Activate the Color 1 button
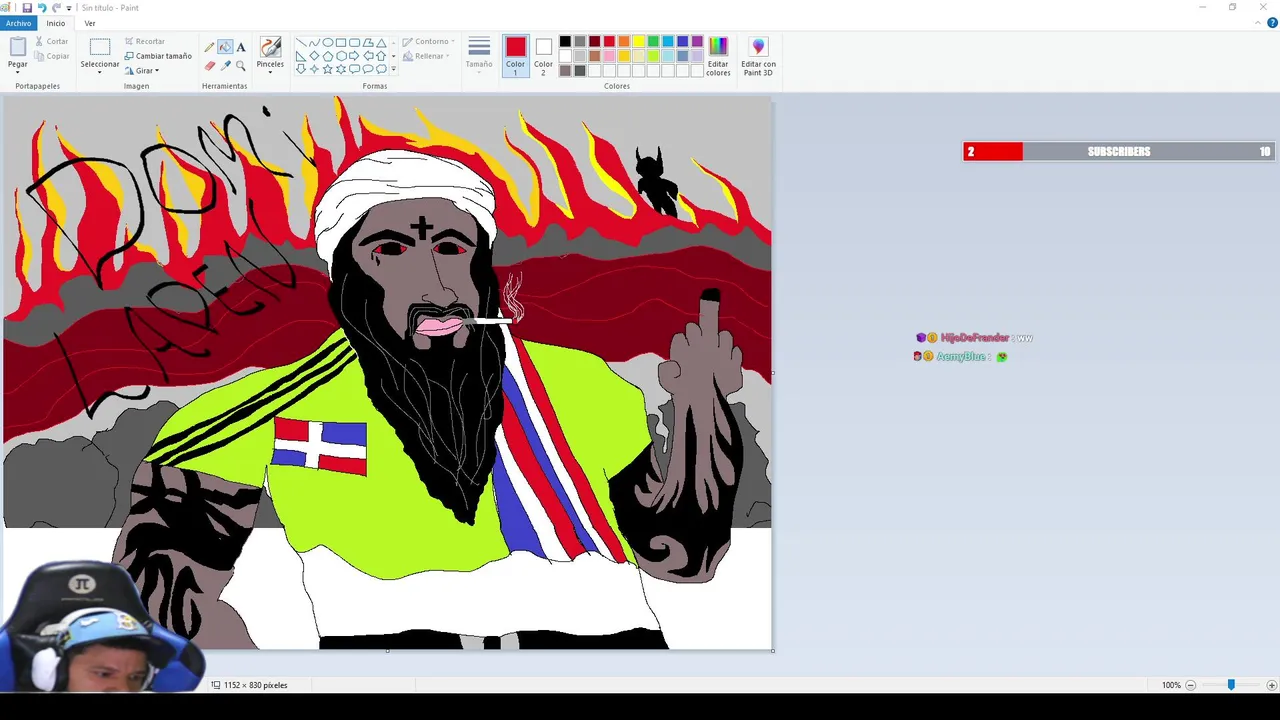Screen dimensions: 1280x720 [515, 56]
